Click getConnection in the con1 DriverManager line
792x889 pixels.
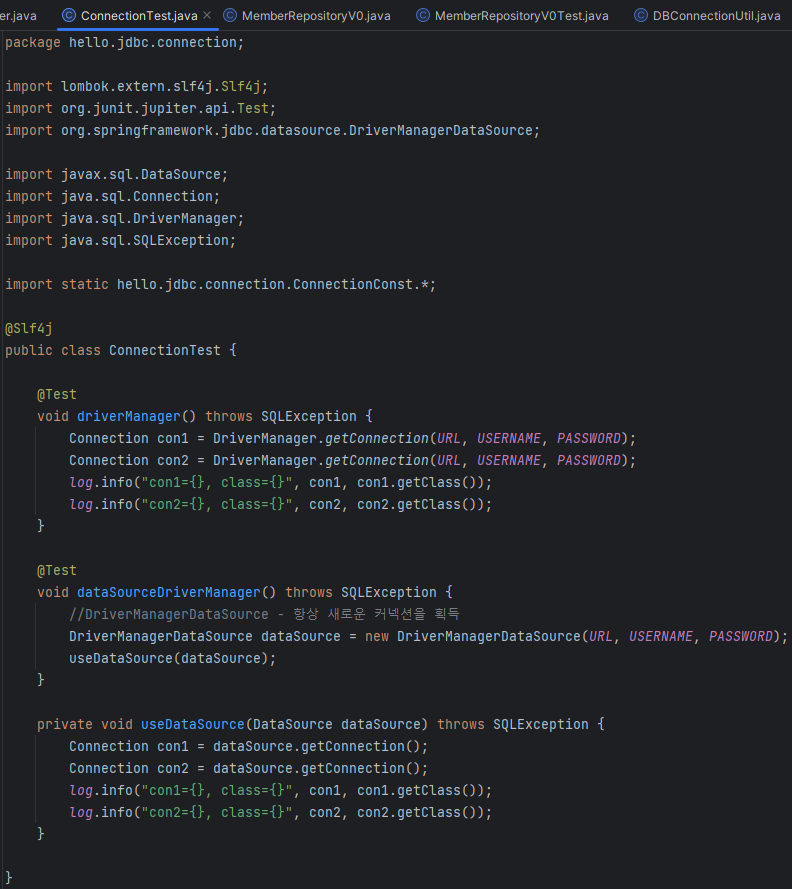(376, 438)
